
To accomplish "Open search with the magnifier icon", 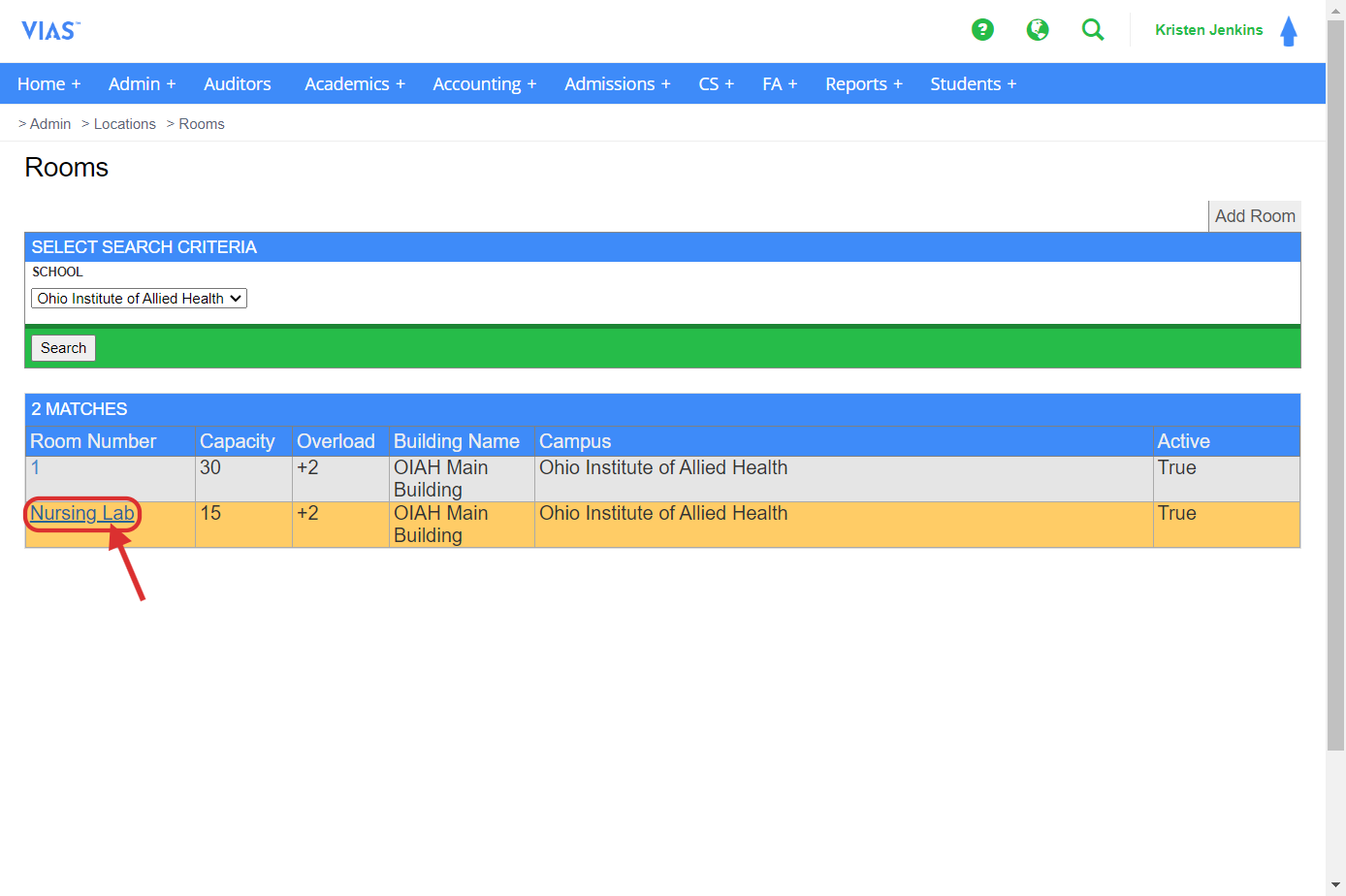I will (1093, 30).
